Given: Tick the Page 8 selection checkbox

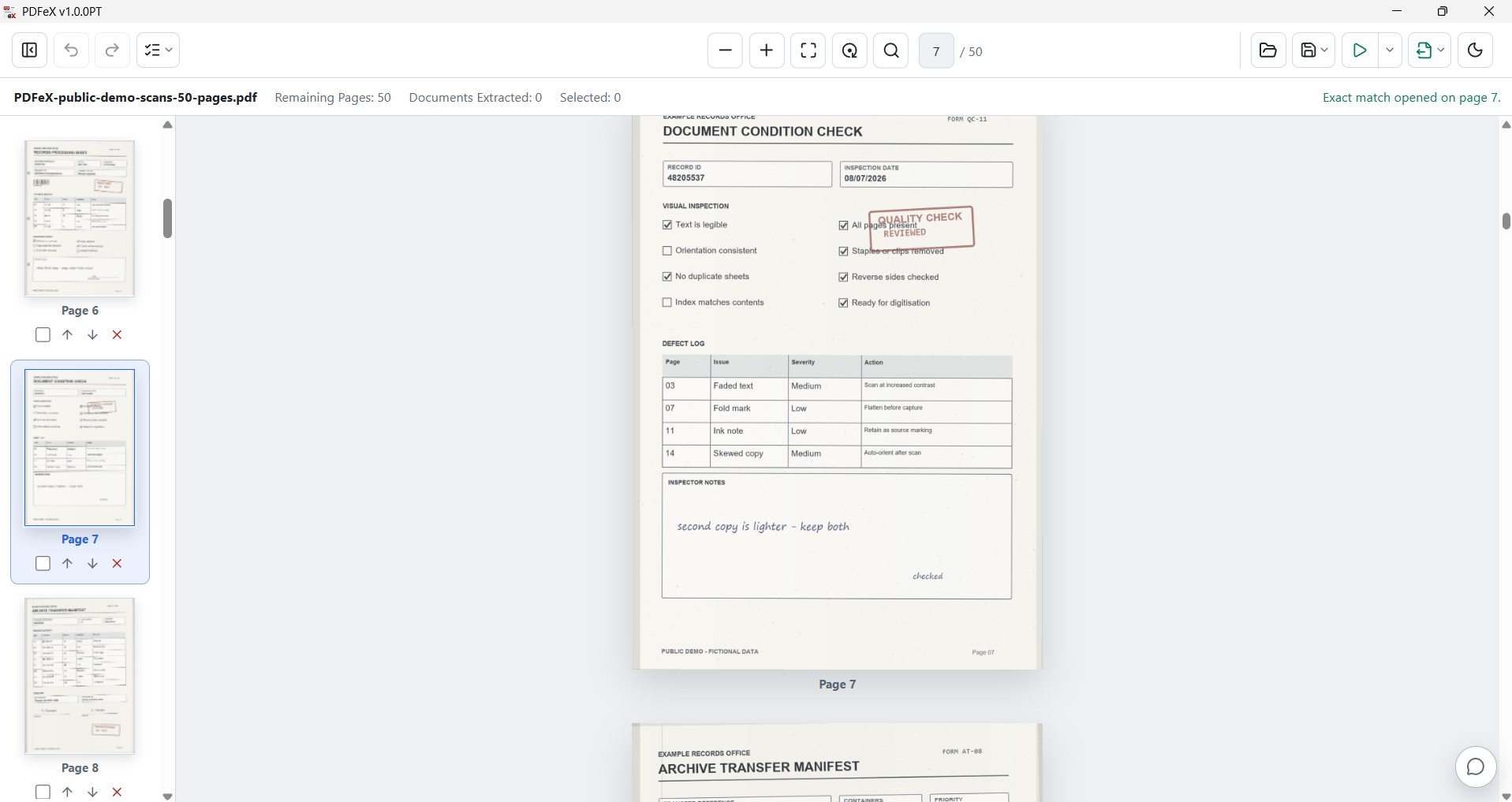Looking at the screenshot, I should (43, 792).
